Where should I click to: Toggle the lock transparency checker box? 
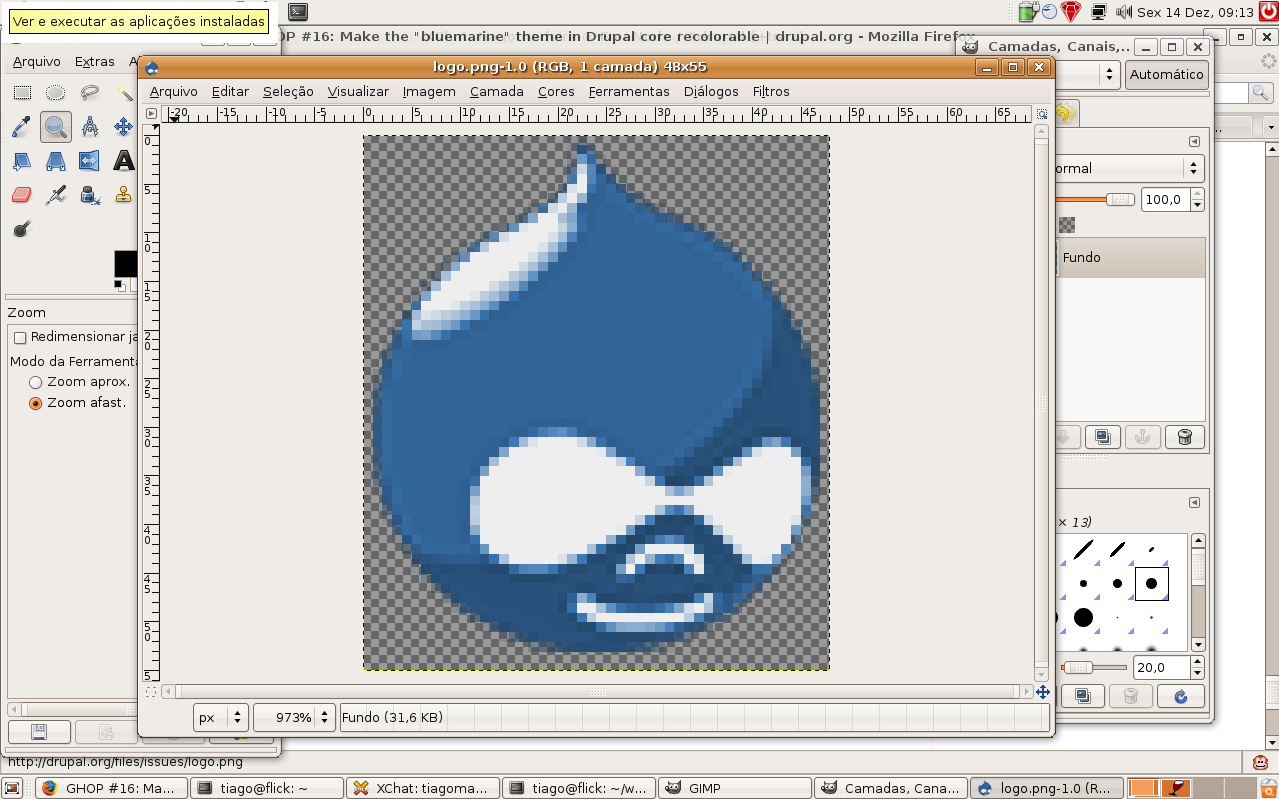pos(1067,225)
